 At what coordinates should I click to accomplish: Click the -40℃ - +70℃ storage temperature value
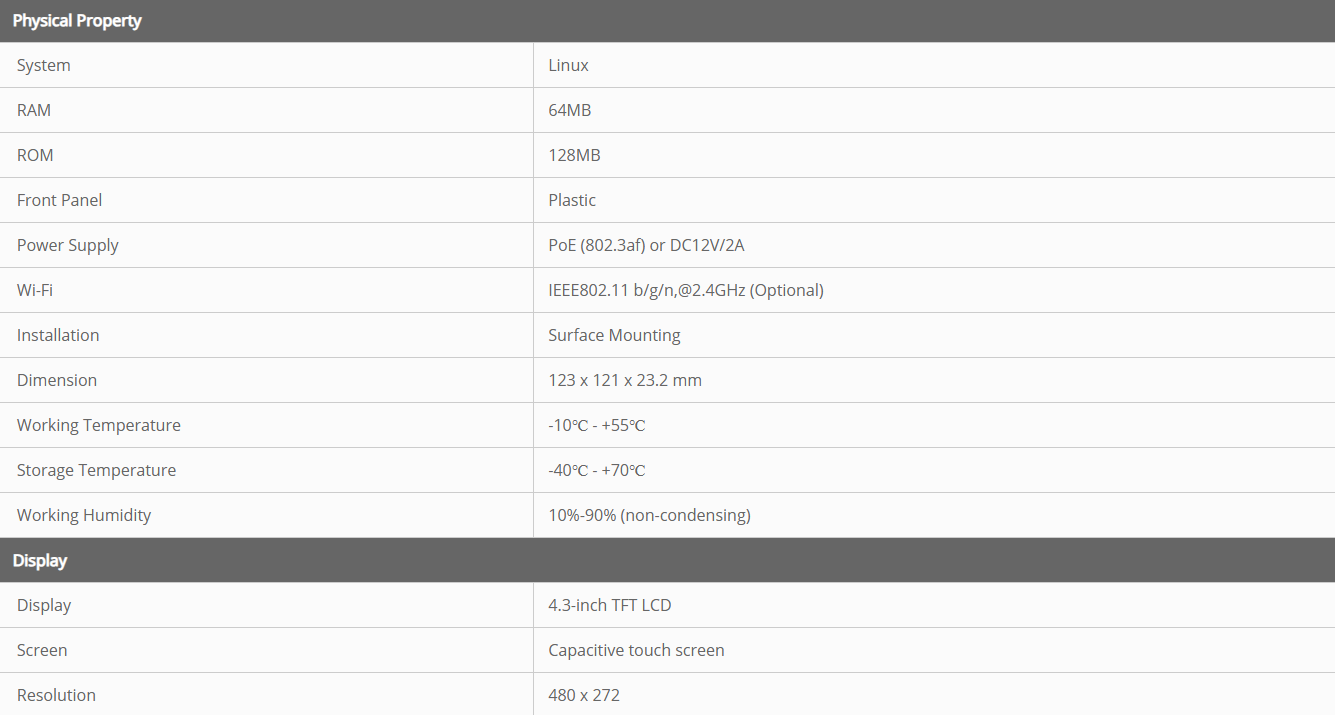[596, 471]
